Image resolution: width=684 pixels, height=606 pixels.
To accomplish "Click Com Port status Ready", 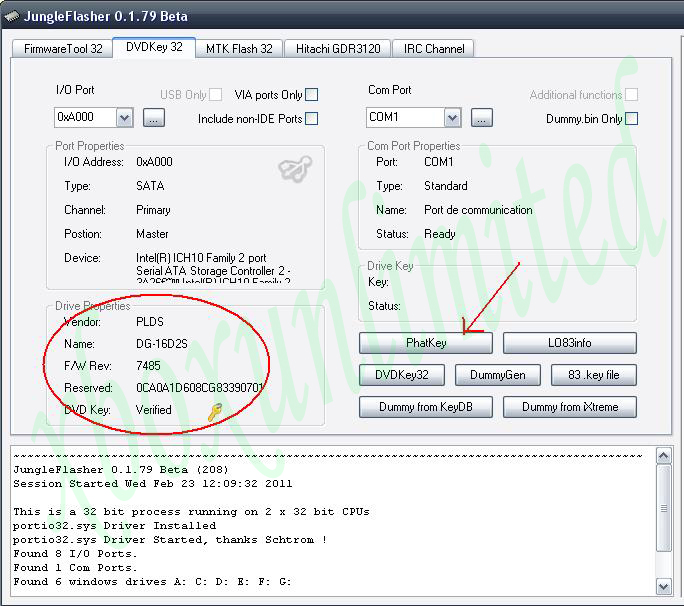I will click(440, 234).
